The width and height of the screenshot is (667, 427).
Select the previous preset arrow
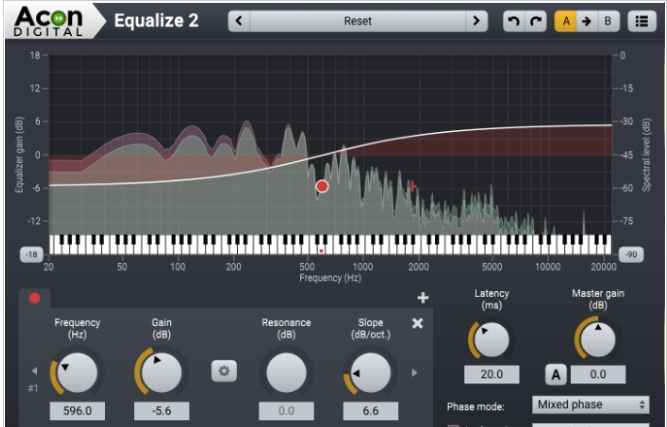point(238,20)
